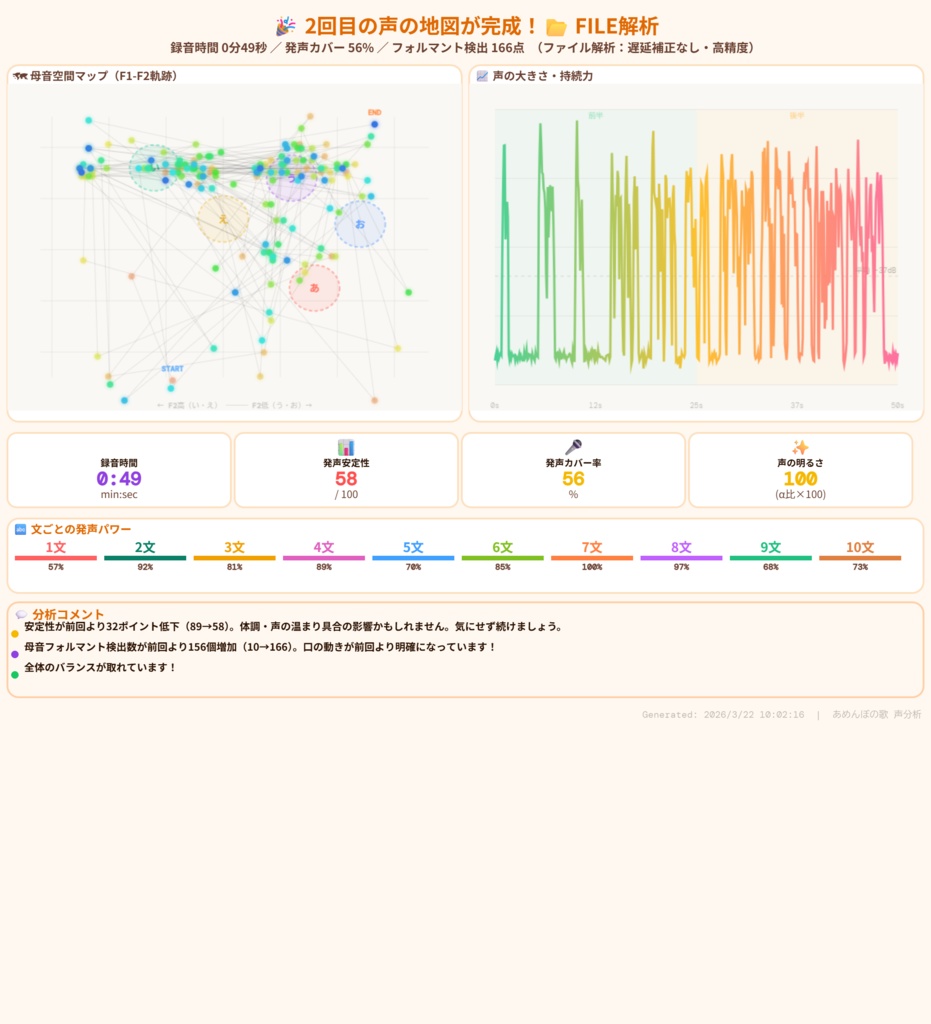Click the speech bubble icon beside 分析コメント
This screenshot has height=1024, width=931.
click(x=21, y=615)
